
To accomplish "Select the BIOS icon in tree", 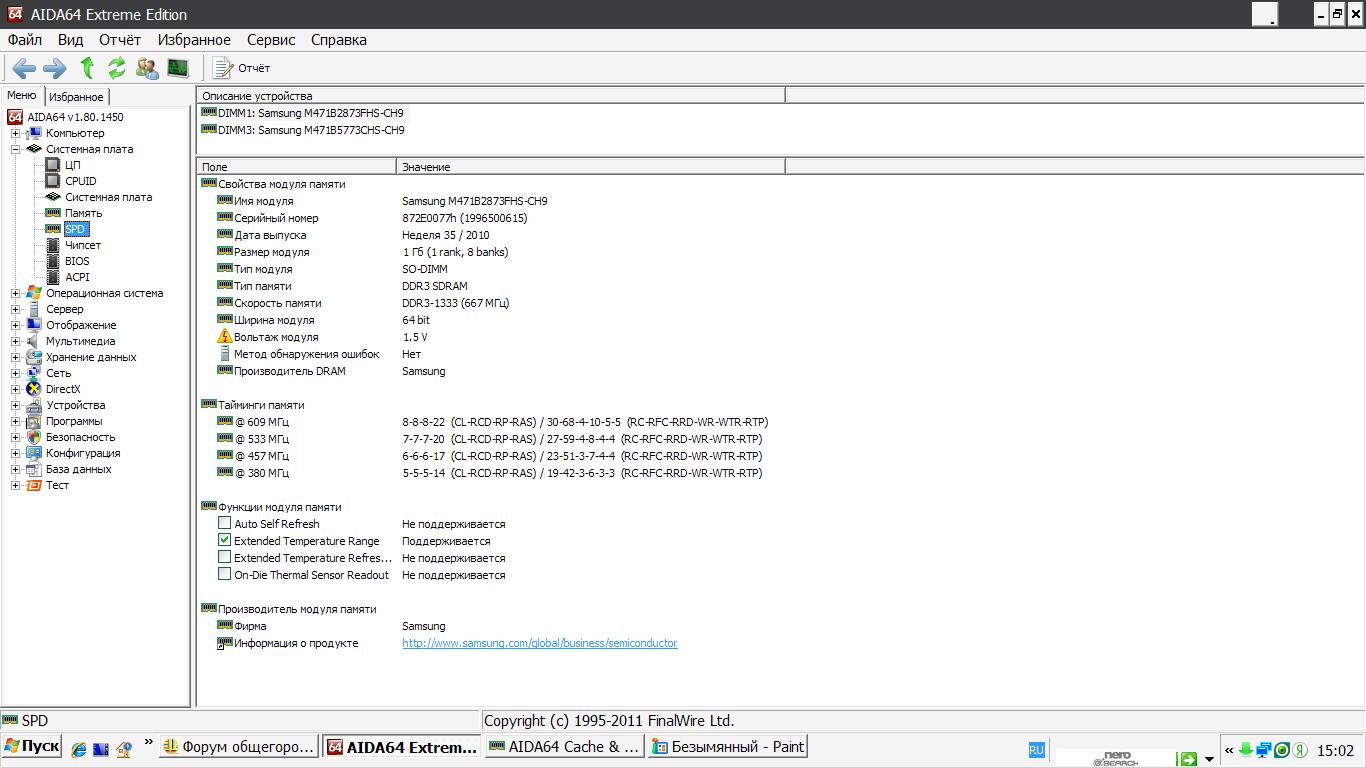I will point(53,261).
